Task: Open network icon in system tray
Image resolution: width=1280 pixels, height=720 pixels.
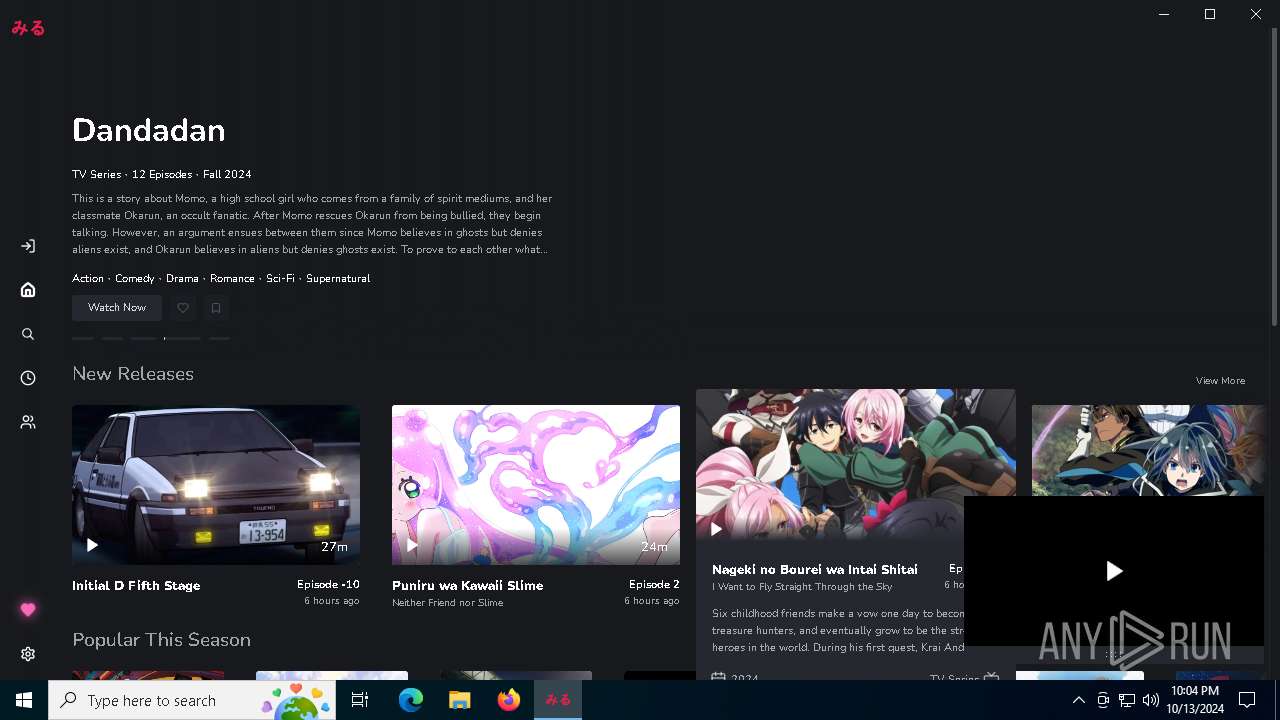Action: point(1127,700)
